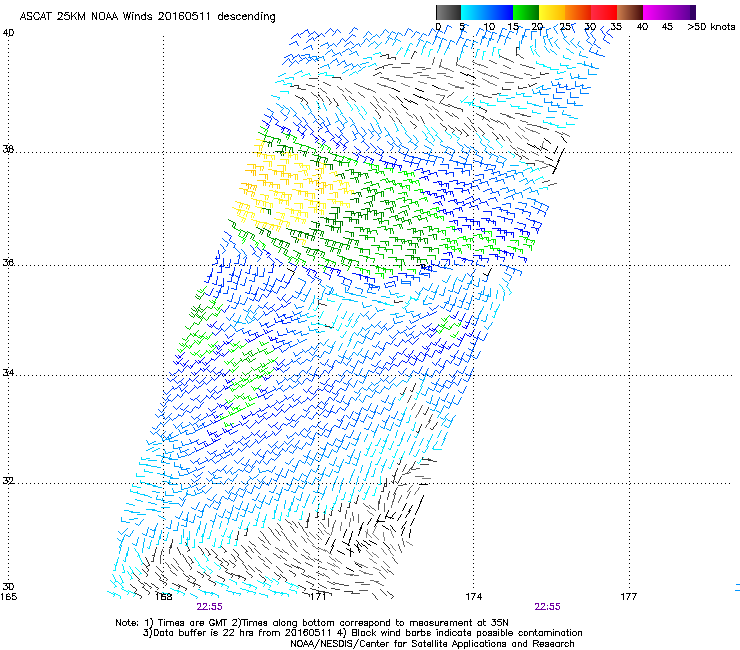This screenshot has height=650, width=740.
Task: Click the brown 35-40 knots legend swatch
Action: pos(630,12)
